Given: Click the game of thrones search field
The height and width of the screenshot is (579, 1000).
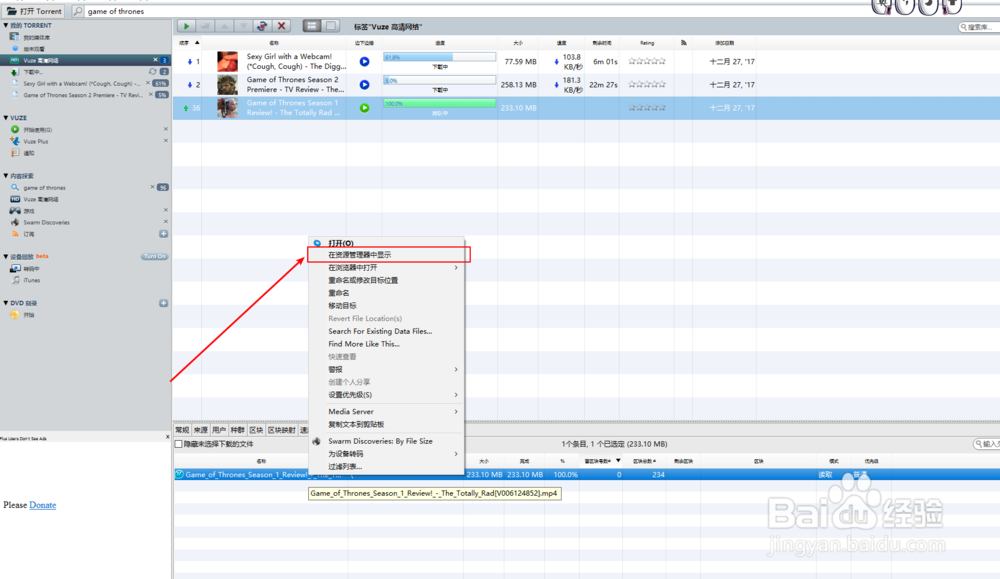Looking at the screenshot, I should click(x=446, y=11).
